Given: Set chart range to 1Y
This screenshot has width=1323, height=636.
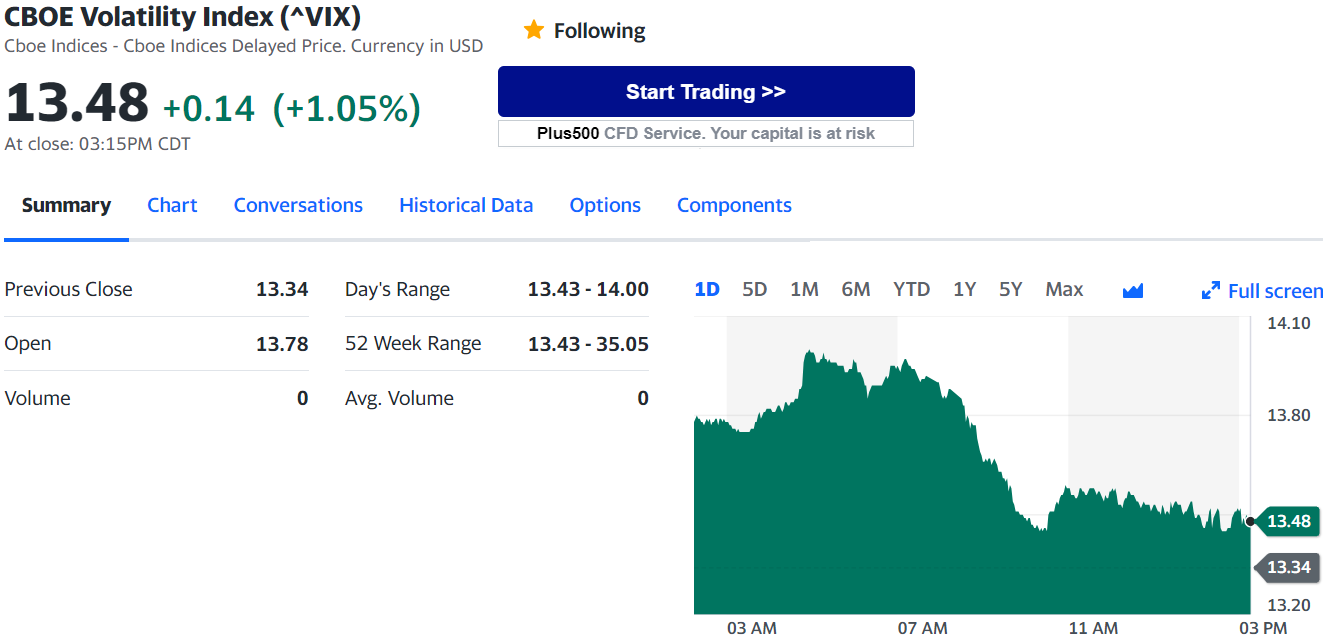Looking at the screenshot, I should coord(964,289).
